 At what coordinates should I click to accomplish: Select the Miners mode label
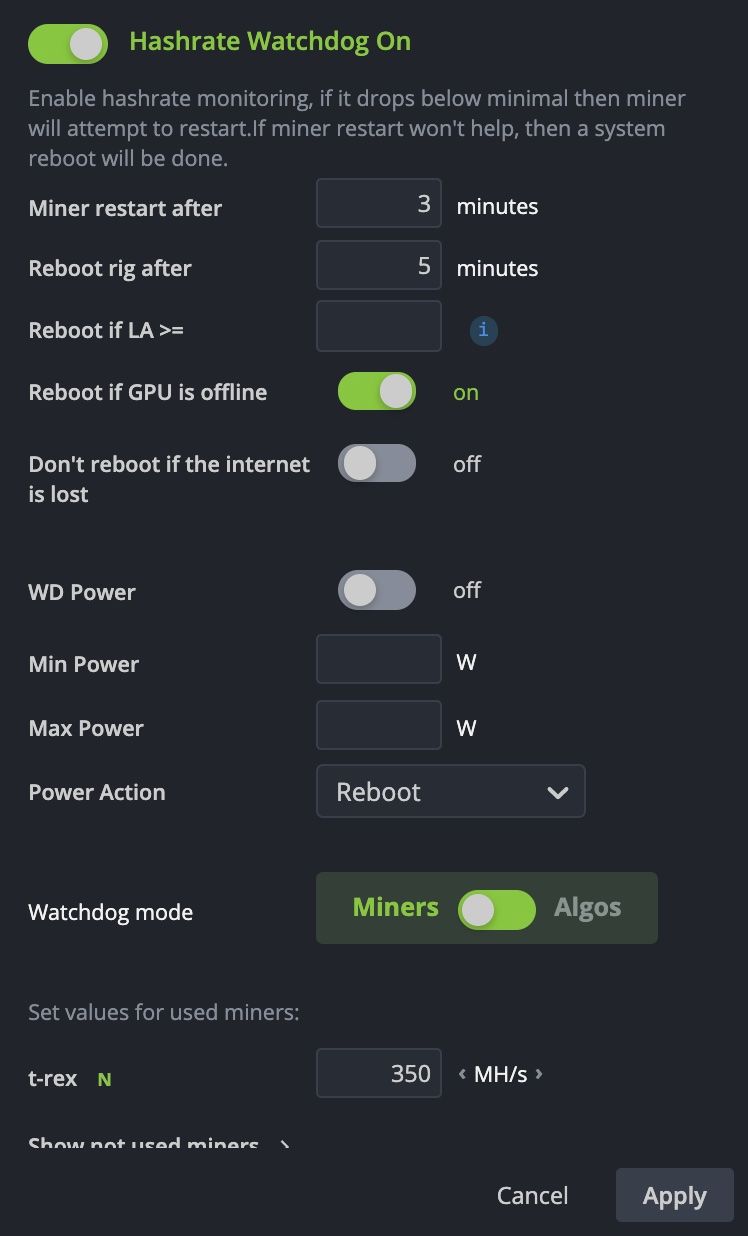tap(396, 907)
